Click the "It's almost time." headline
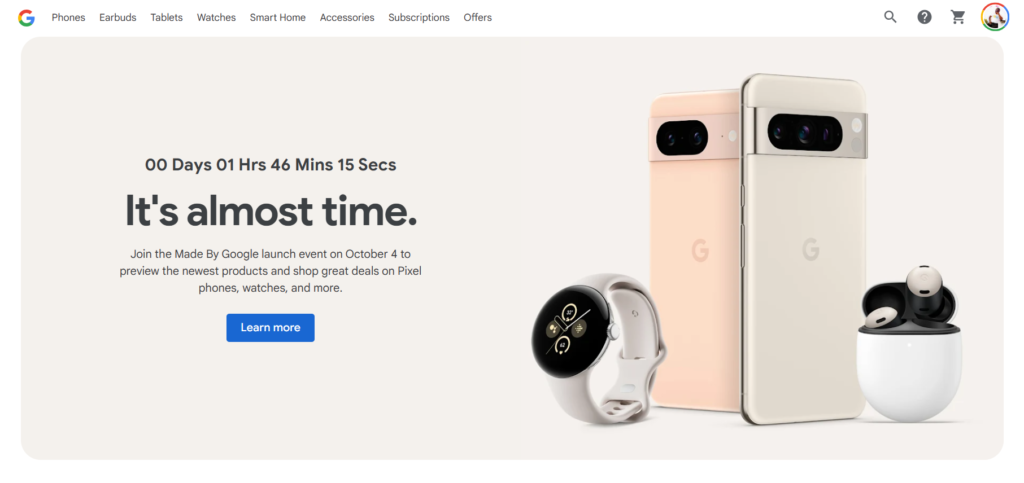Screen dimensions: 1024x483 (x=270, y=211)
